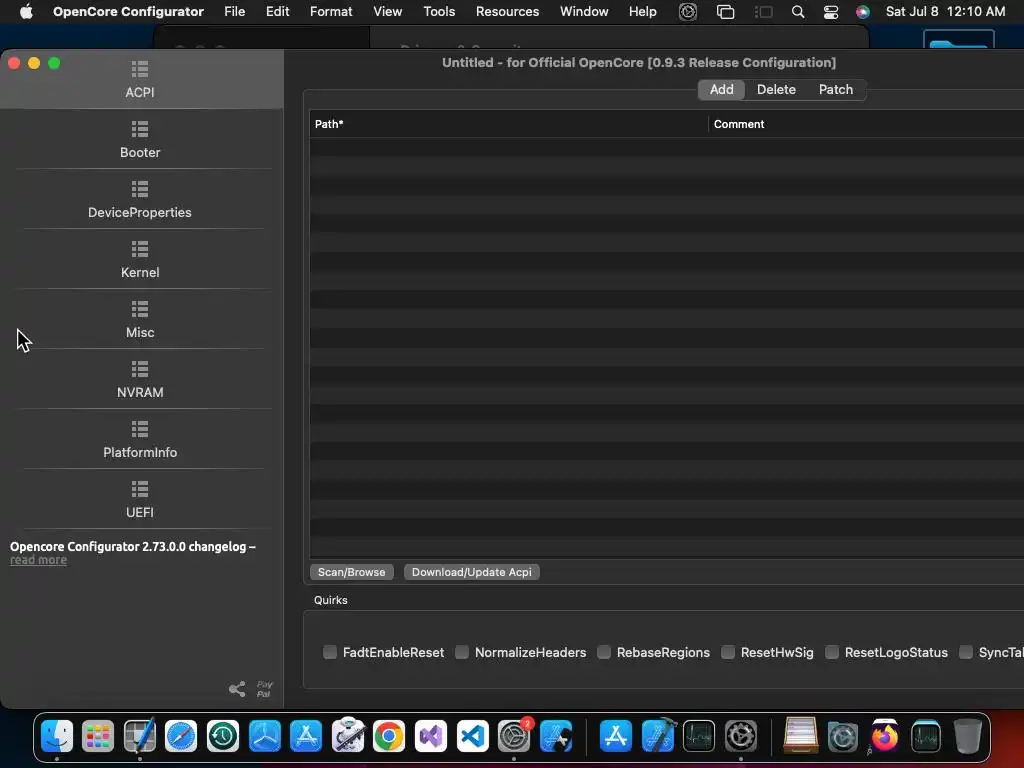1024x768 pixels.
Task: Open System Preferences with badge in dock
Action: click(515, 736)
